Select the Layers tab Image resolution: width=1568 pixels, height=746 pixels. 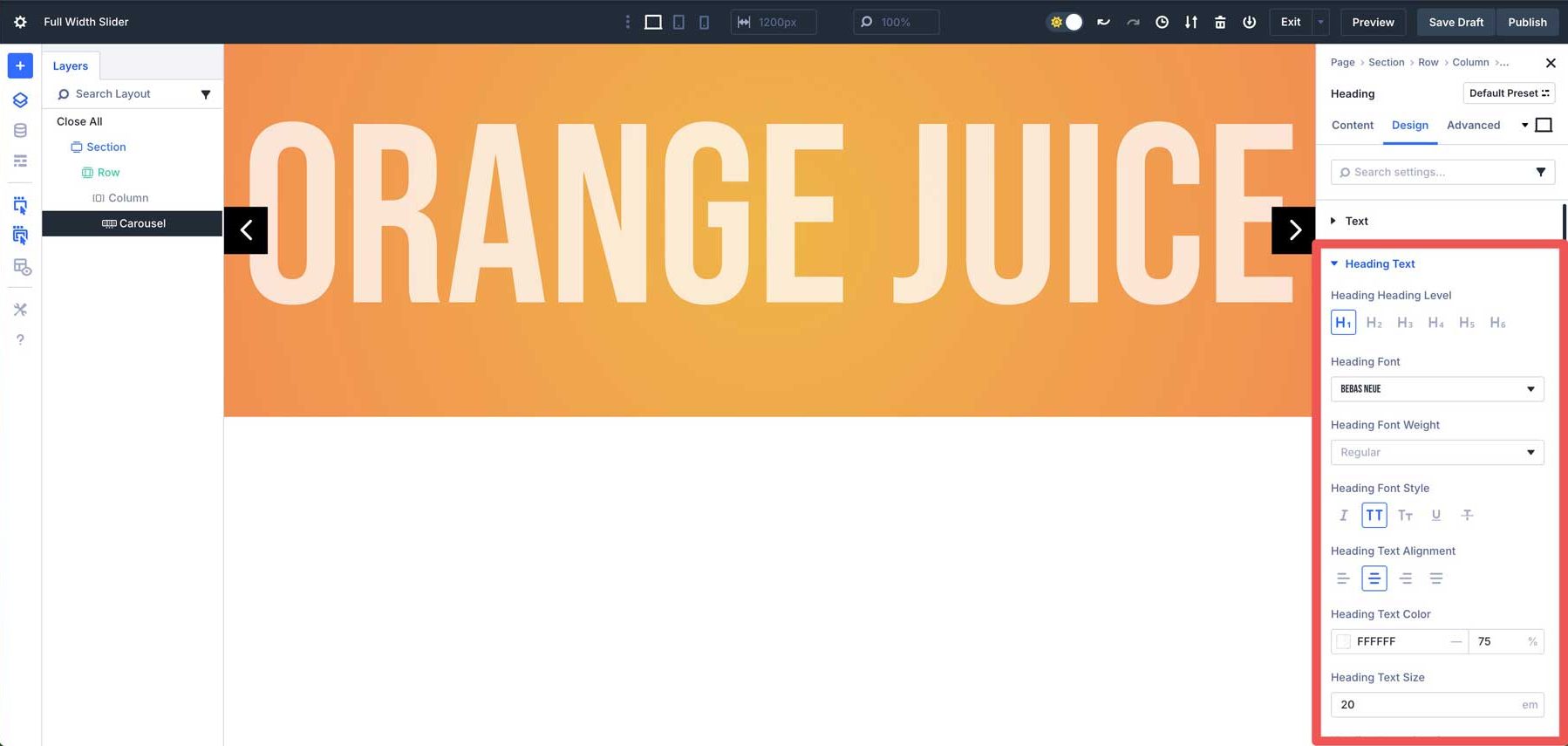point(71,65)
